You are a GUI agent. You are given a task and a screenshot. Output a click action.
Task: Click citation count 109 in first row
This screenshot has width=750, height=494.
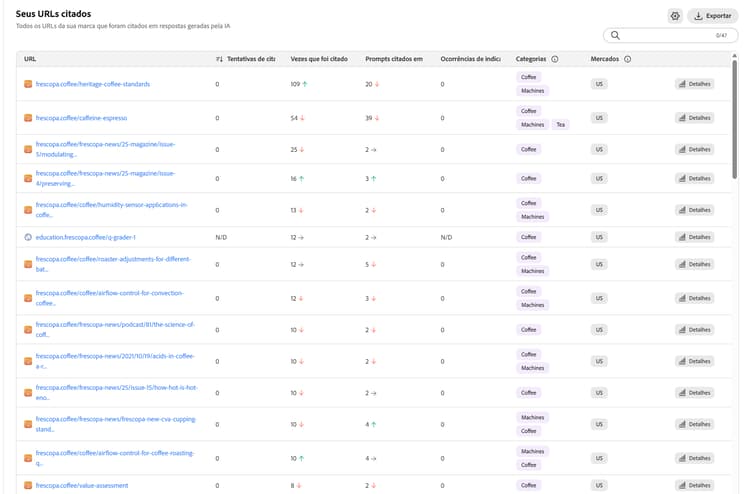click(x=295, y=84)
